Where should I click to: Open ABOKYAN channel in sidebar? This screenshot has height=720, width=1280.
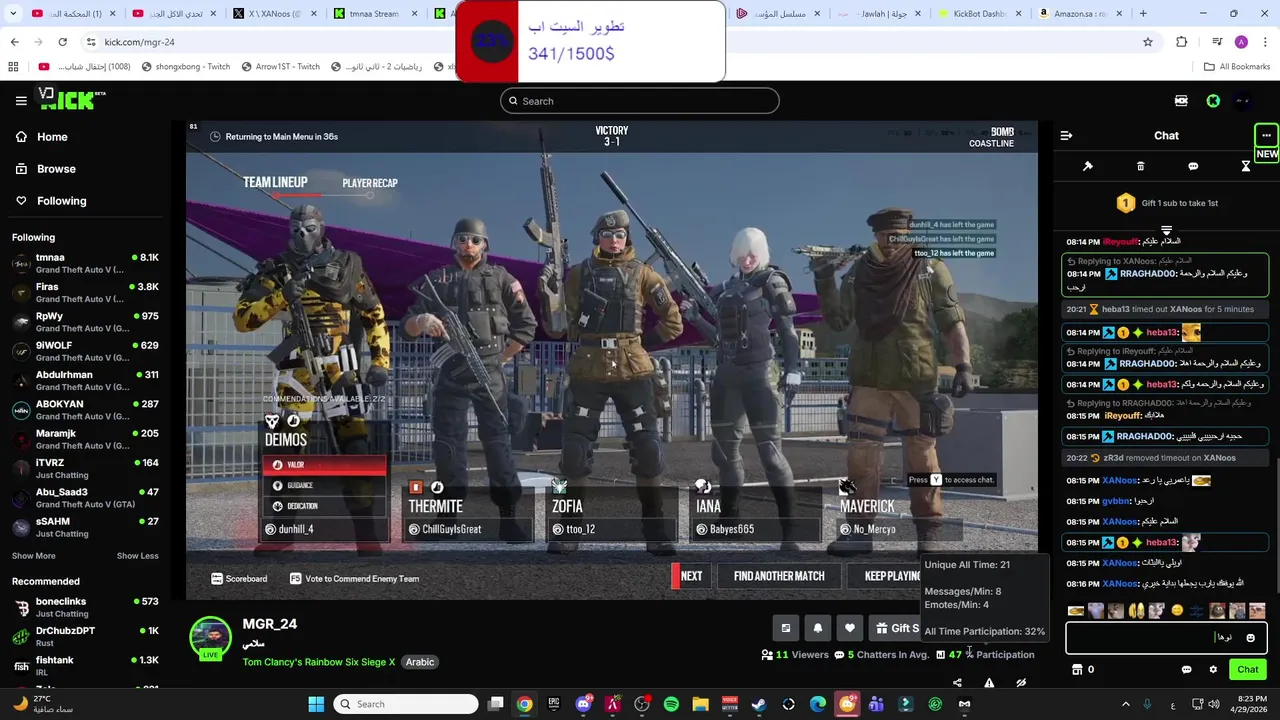coord(85,410)
